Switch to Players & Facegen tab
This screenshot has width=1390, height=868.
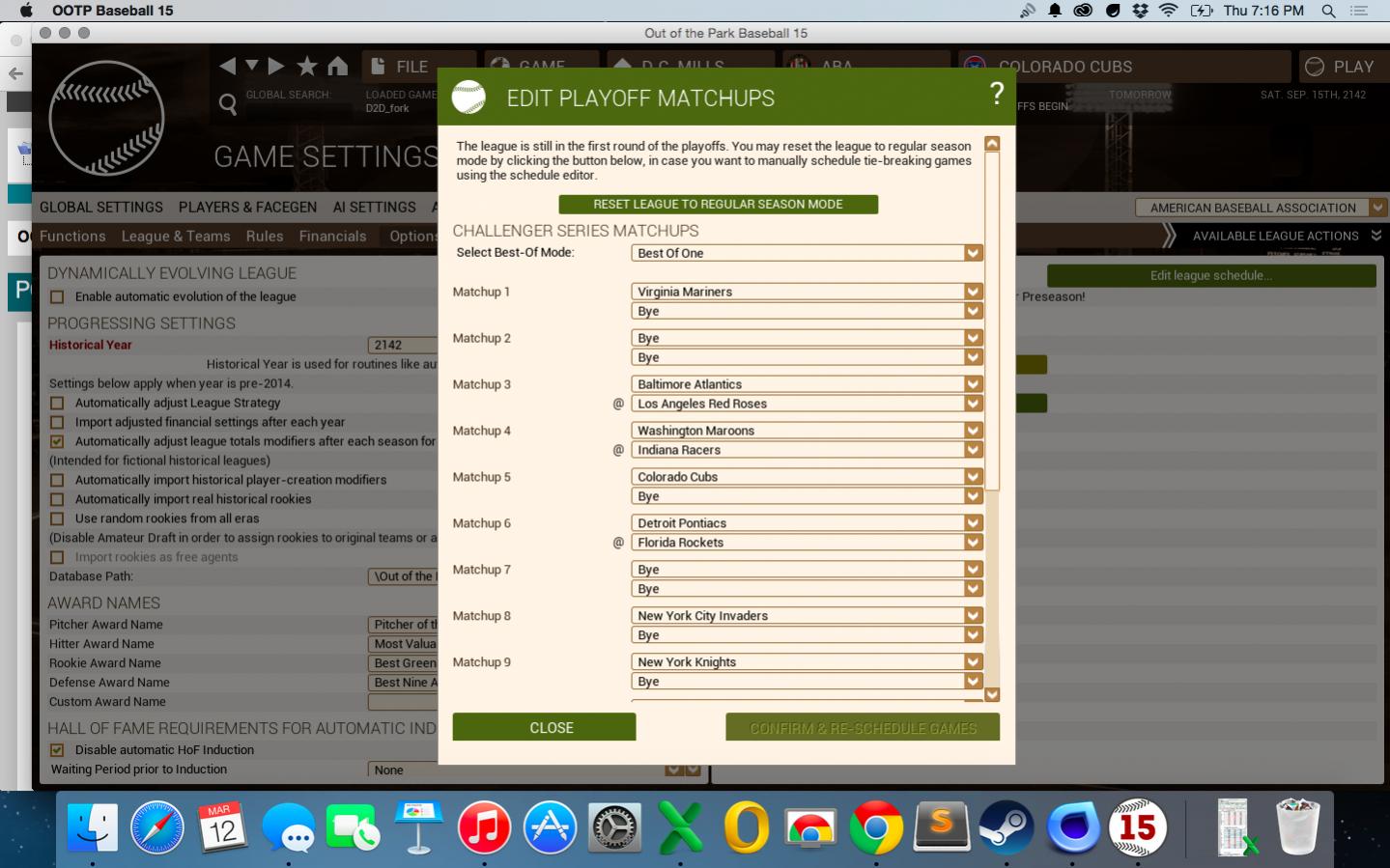[x=247, y=208]
